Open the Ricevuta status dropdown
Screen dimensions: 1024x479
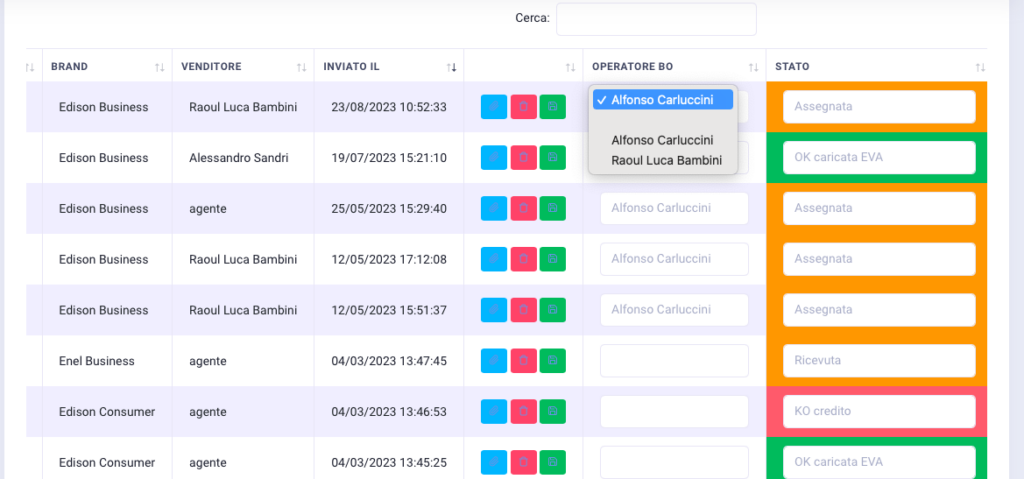879,361
